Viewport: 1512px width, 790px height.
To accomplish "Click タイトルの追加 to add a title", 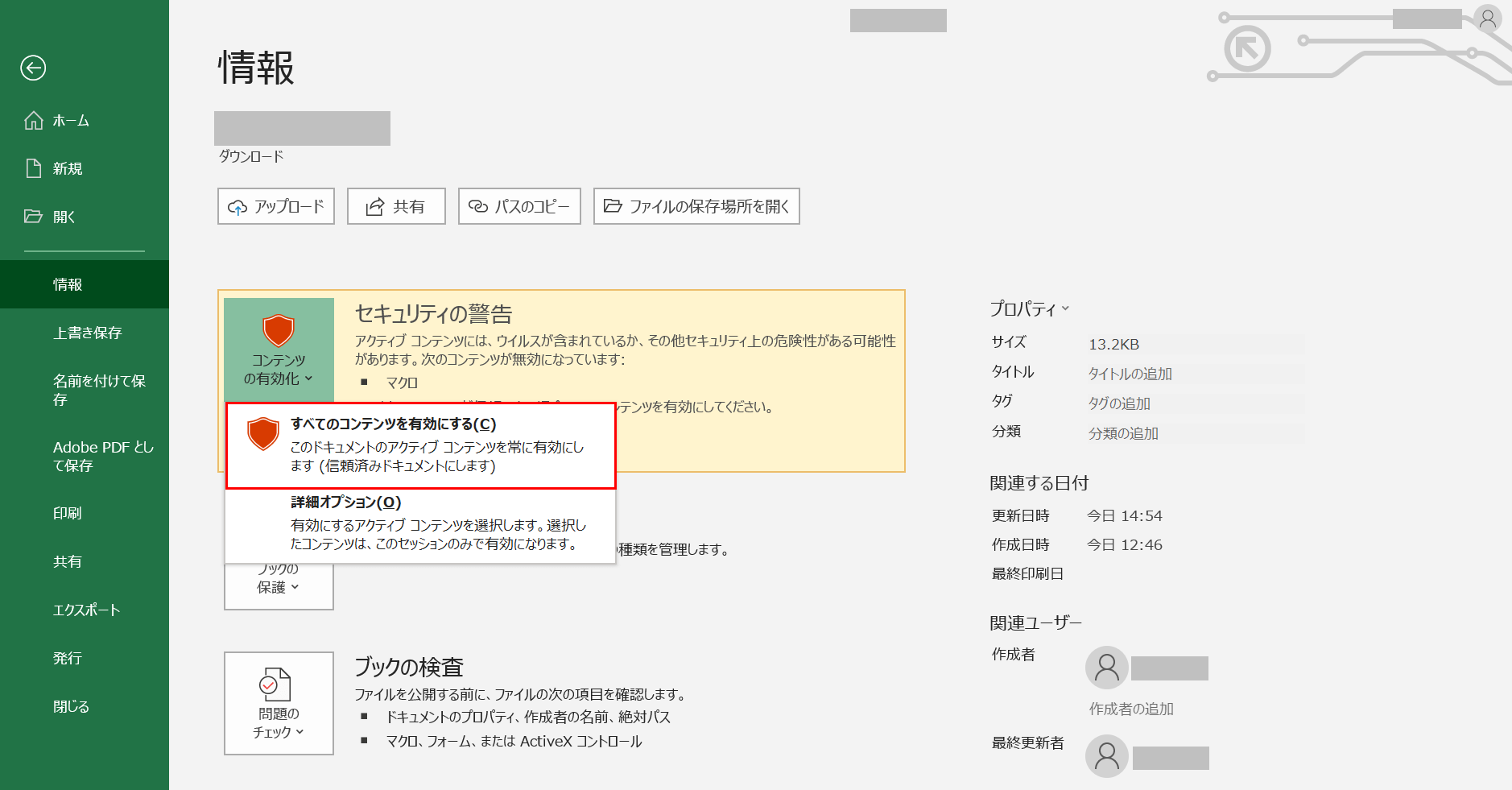I will point(1130,374).
